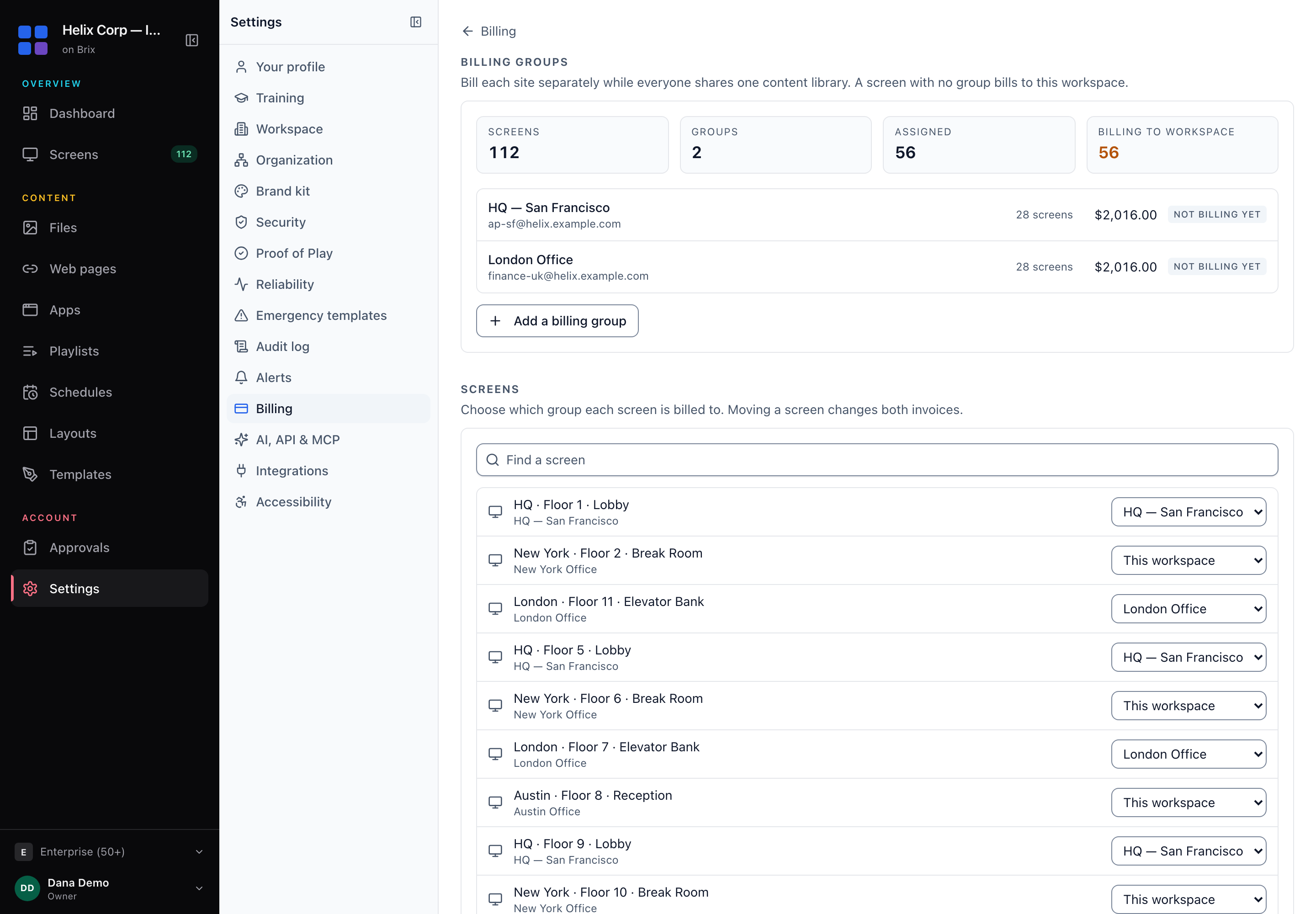
Task: Go to Schedules
Action: tap(109, 392)
